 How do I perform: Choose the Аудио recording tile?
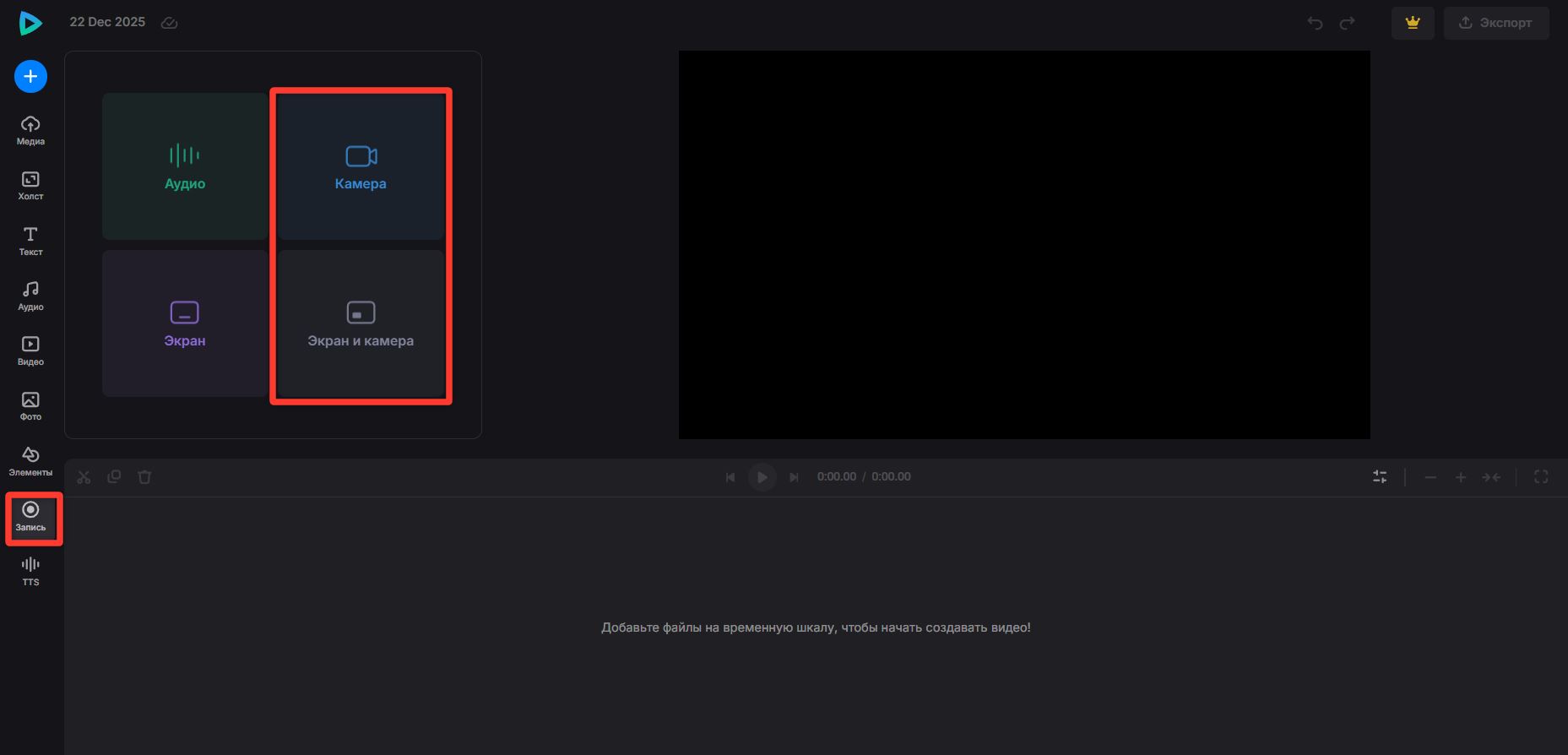[185, 166]
